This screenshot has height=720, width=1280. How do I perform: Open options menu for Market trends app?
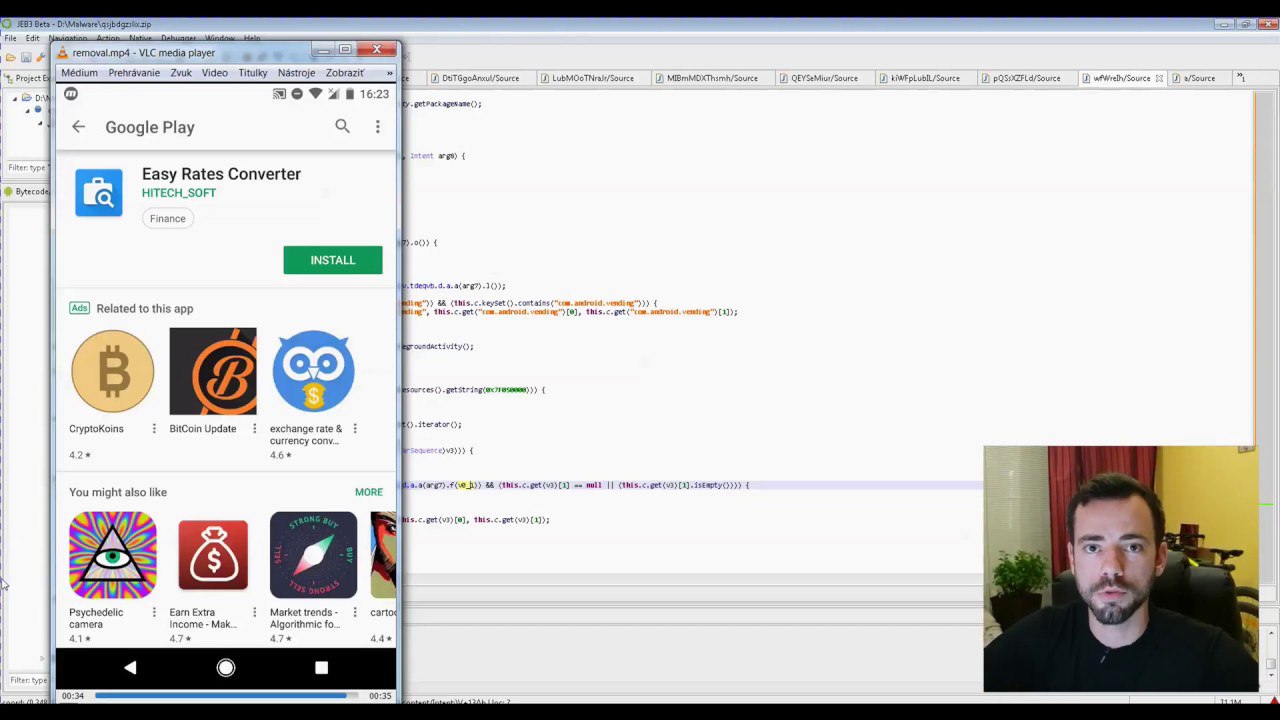[x=354, y=612]
